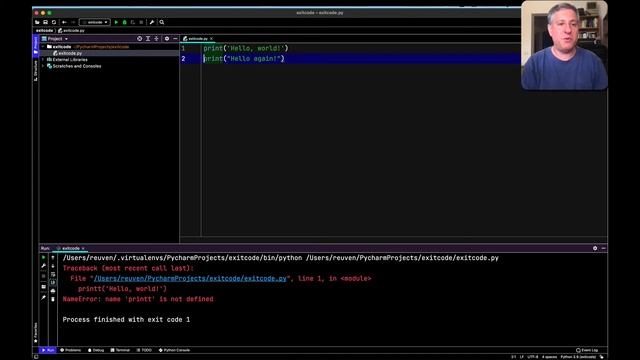
Task: Open the Run tool window tab
Action: [x=48, y=350]
